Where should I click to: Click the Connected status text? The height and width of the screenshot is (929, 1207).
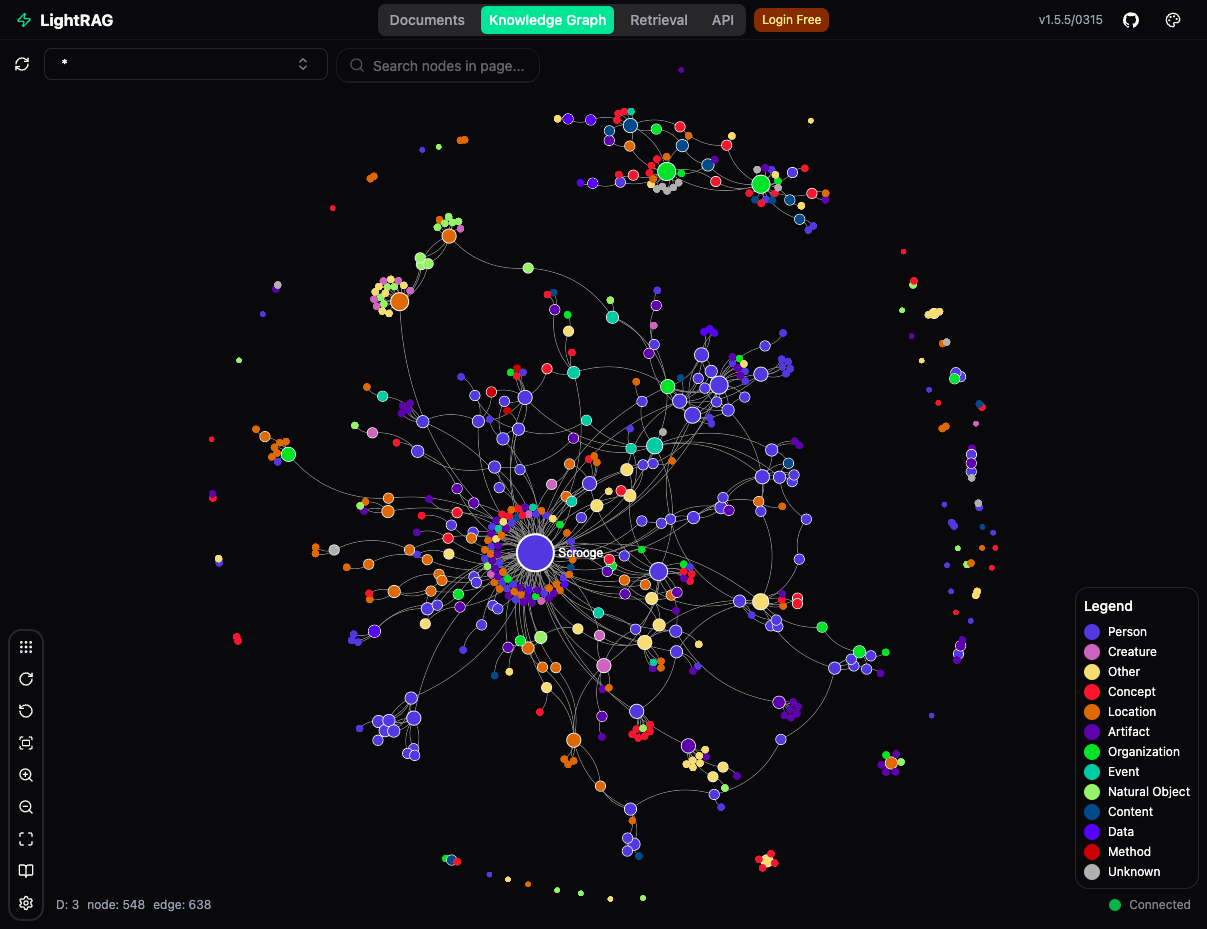pyautogui.click(x=1160, y=905)
